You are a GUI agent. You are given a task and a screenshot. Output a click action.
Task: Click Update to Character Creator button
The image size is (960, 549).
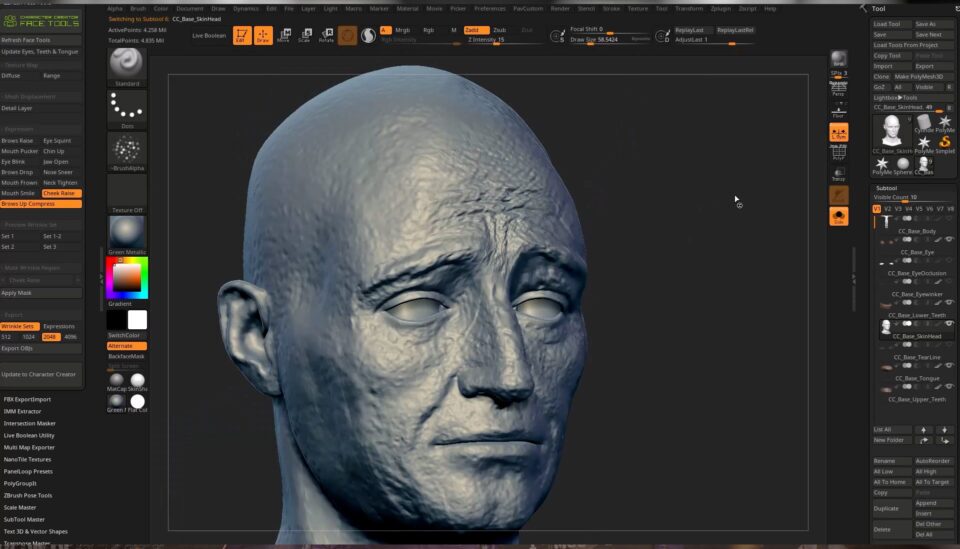click(x=39, y=374)
